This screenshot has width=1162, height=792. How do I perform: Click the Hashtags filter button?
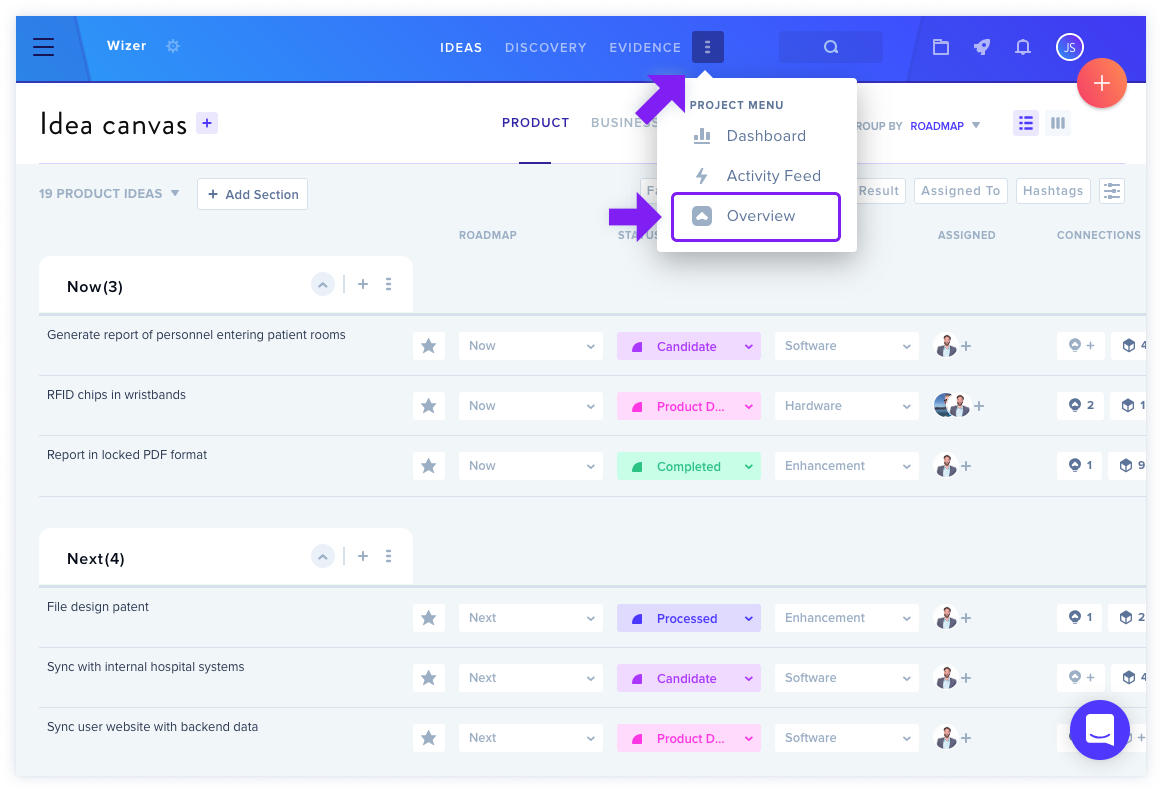(x=1052, y=191)
